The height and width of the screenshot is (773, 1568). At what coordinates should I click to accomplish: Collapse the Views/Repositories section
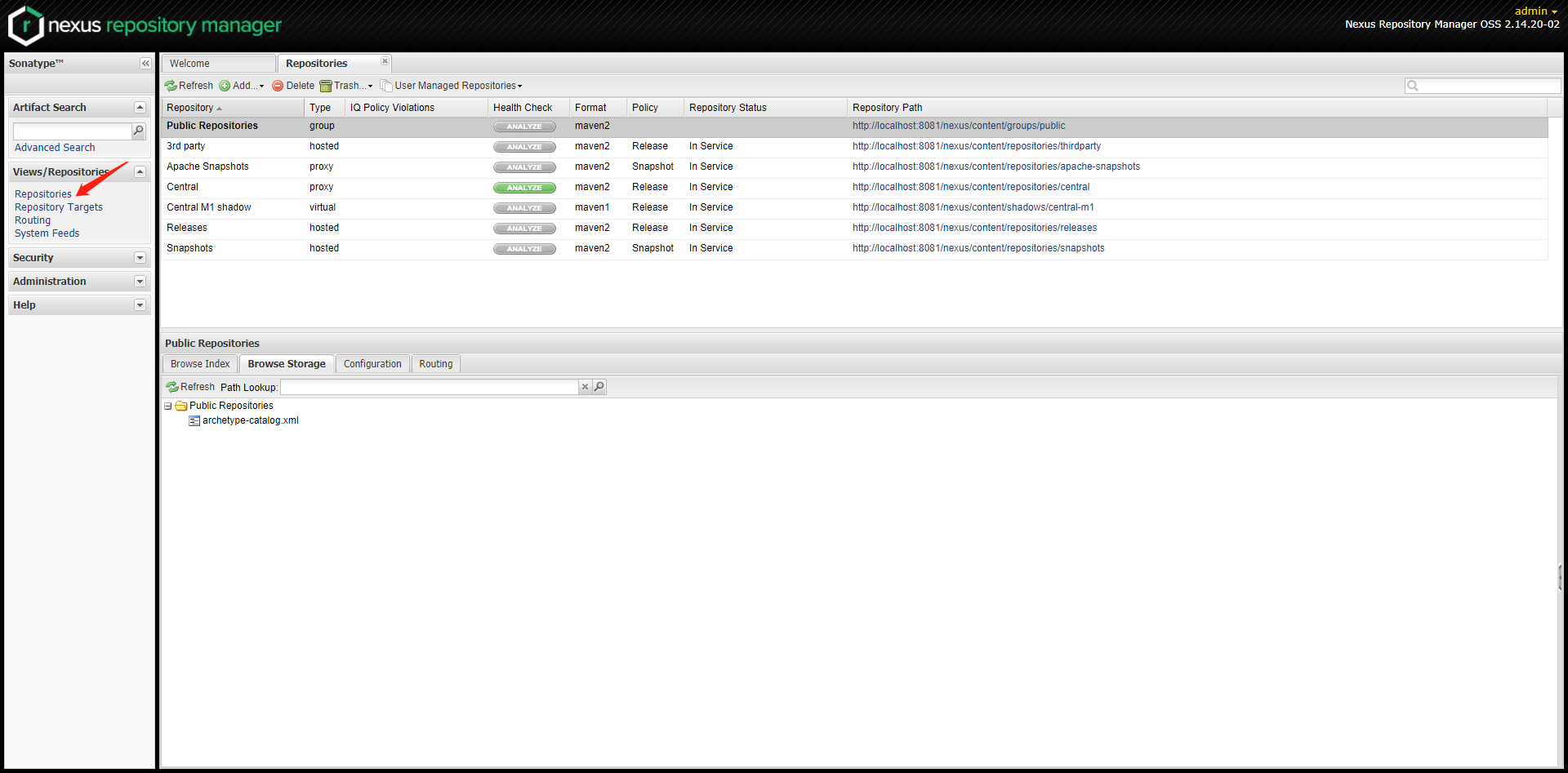[140, 172]
